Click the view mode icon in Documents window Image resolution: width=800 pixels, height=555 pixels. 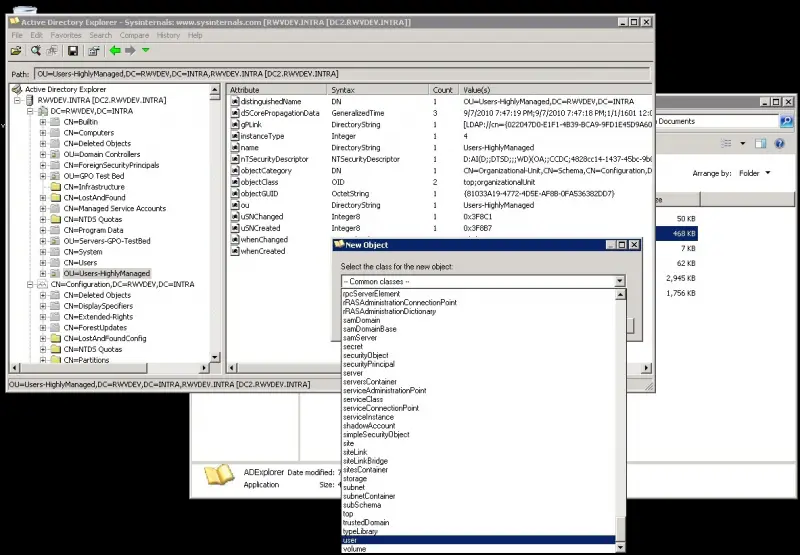point(726,143)
